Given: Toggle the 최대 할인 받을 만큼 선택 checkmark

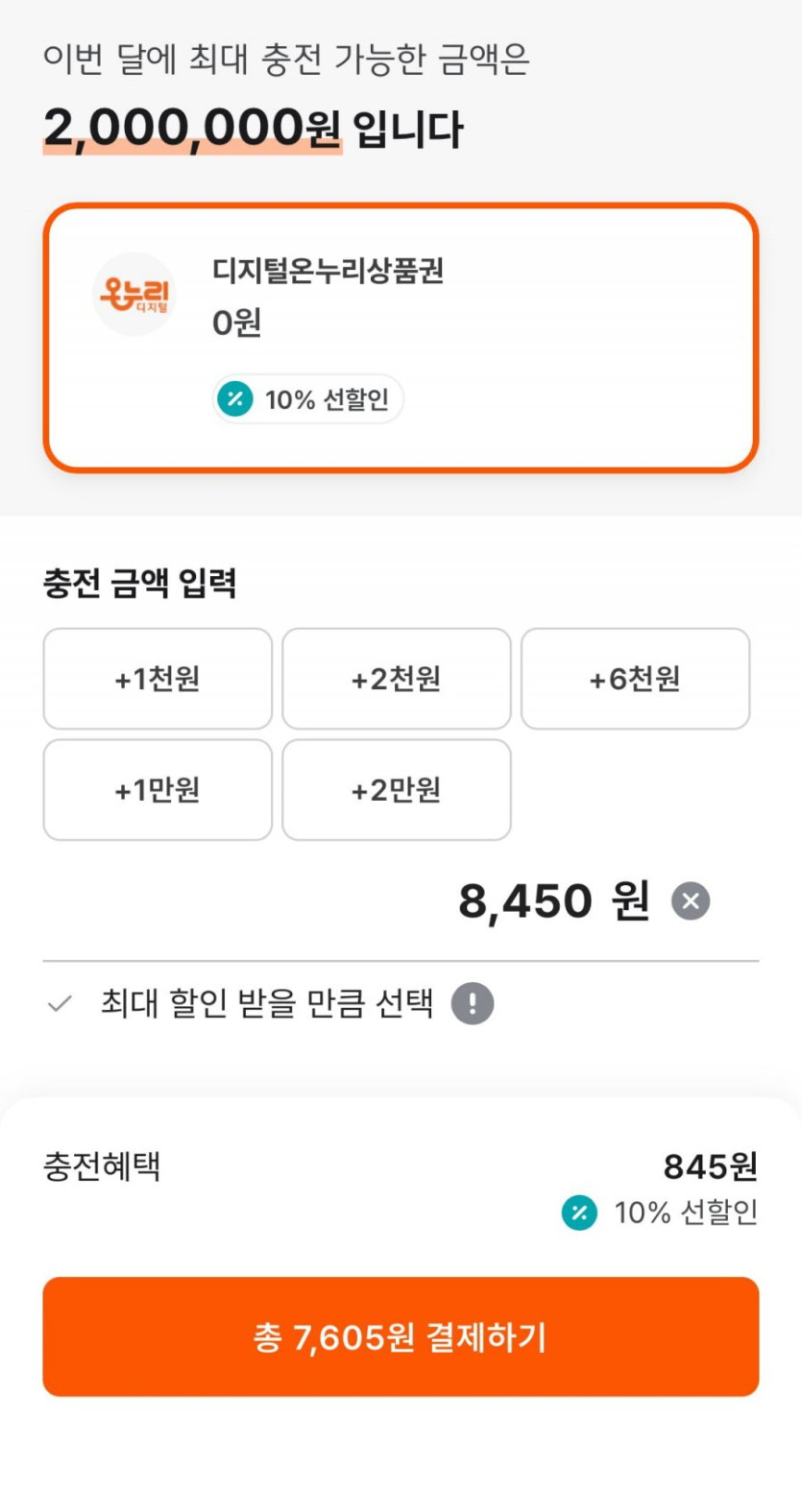Looking at the screenshot, I should pyautogui.click(x=60, y=1004).
